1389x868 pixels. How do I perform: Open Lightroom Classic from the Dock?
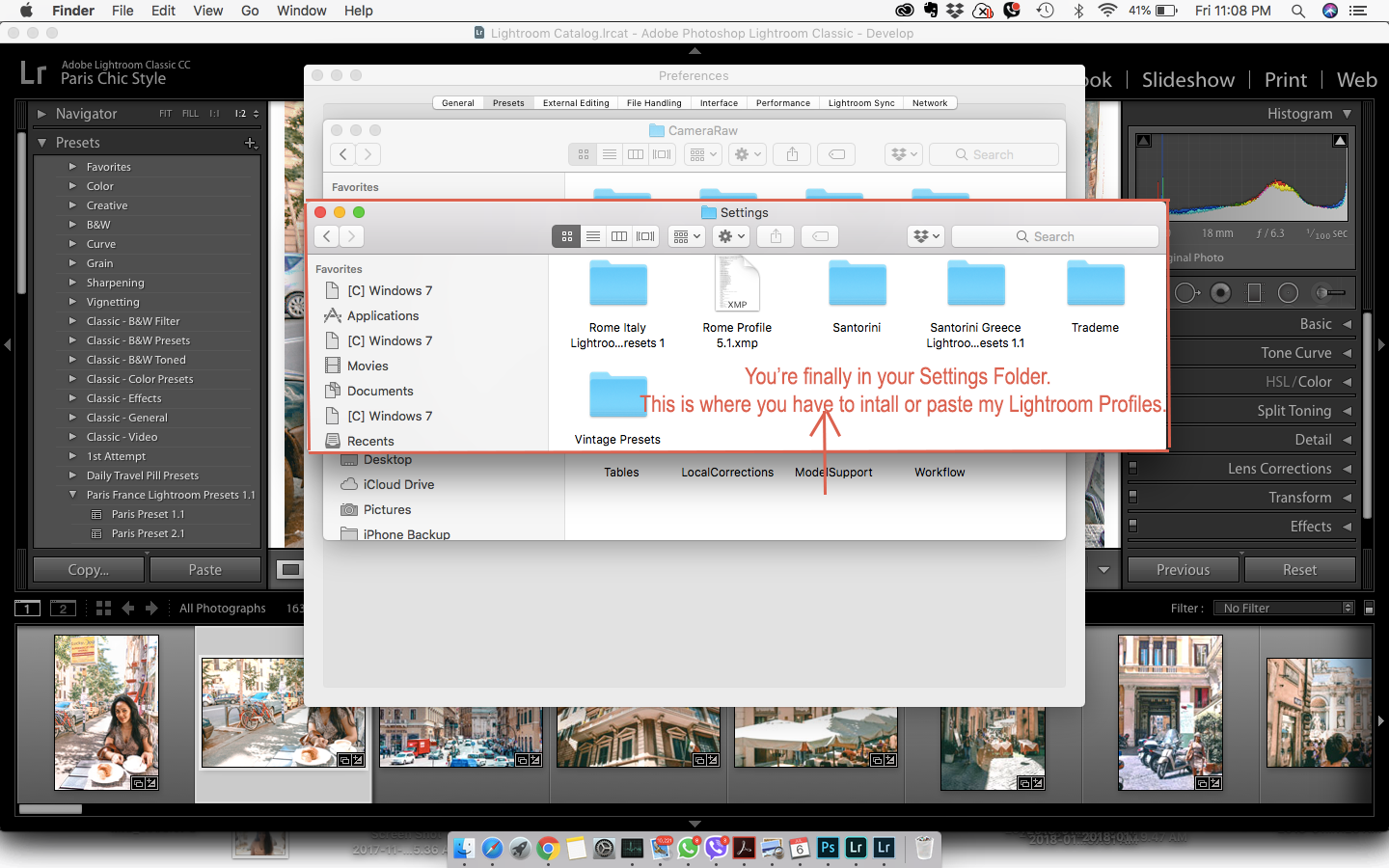click(856, 848)
